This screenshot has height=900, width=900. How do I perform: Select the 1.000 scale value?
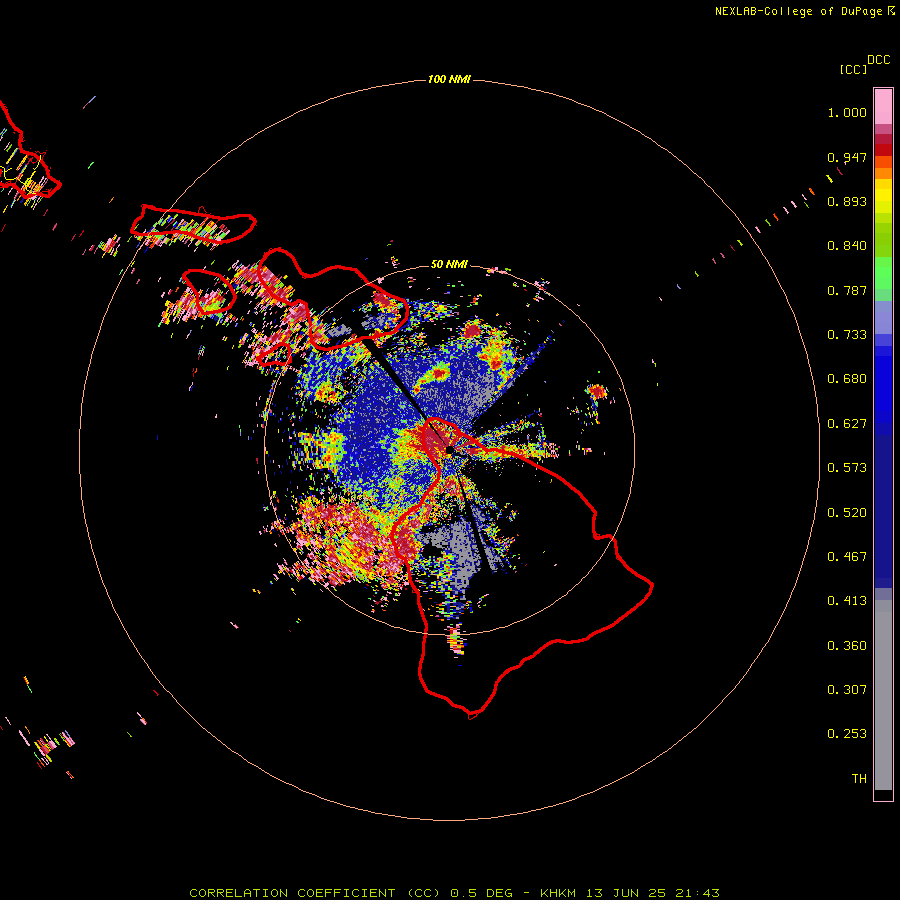point(847,112)
